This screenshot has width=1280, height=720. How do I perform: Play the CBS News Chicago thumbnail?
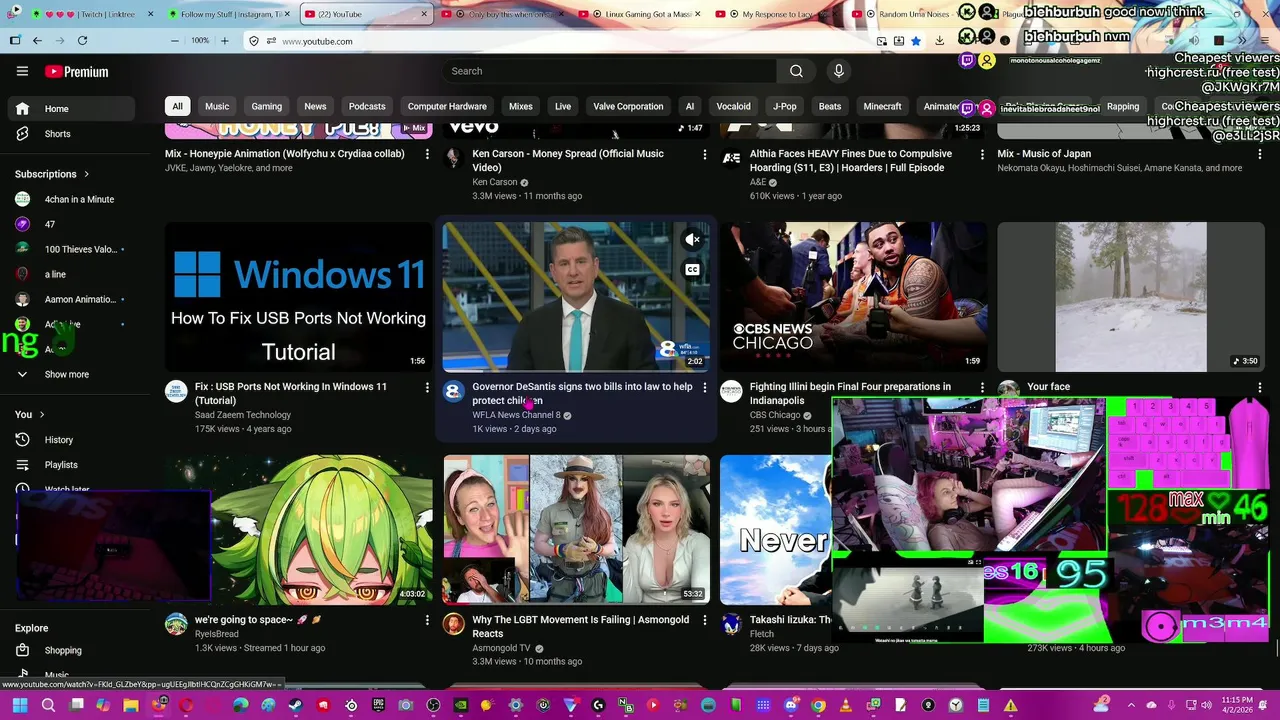[854, 297]
